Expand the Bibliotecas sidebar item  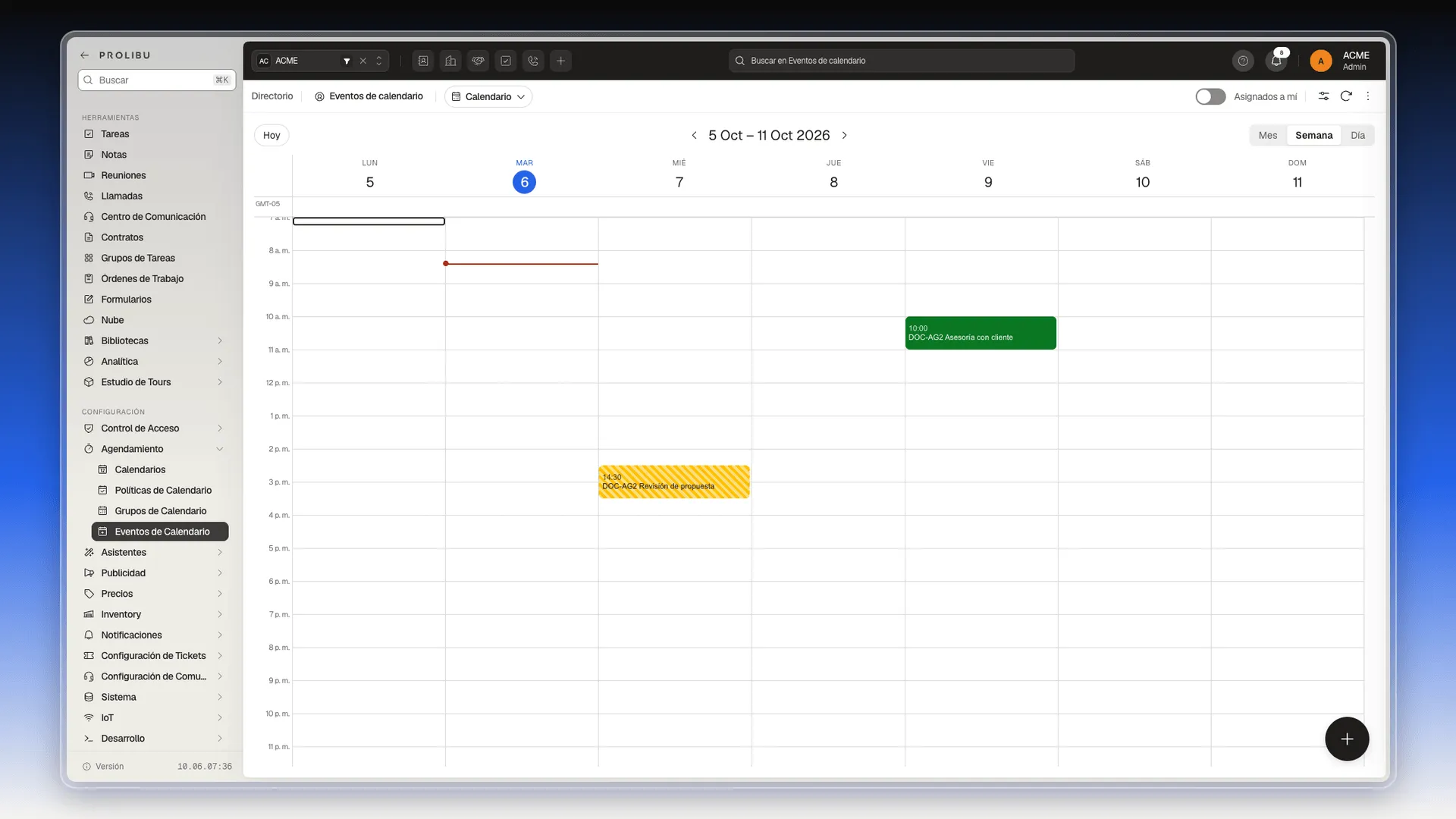pyautogui.click(x=220, y=340)
